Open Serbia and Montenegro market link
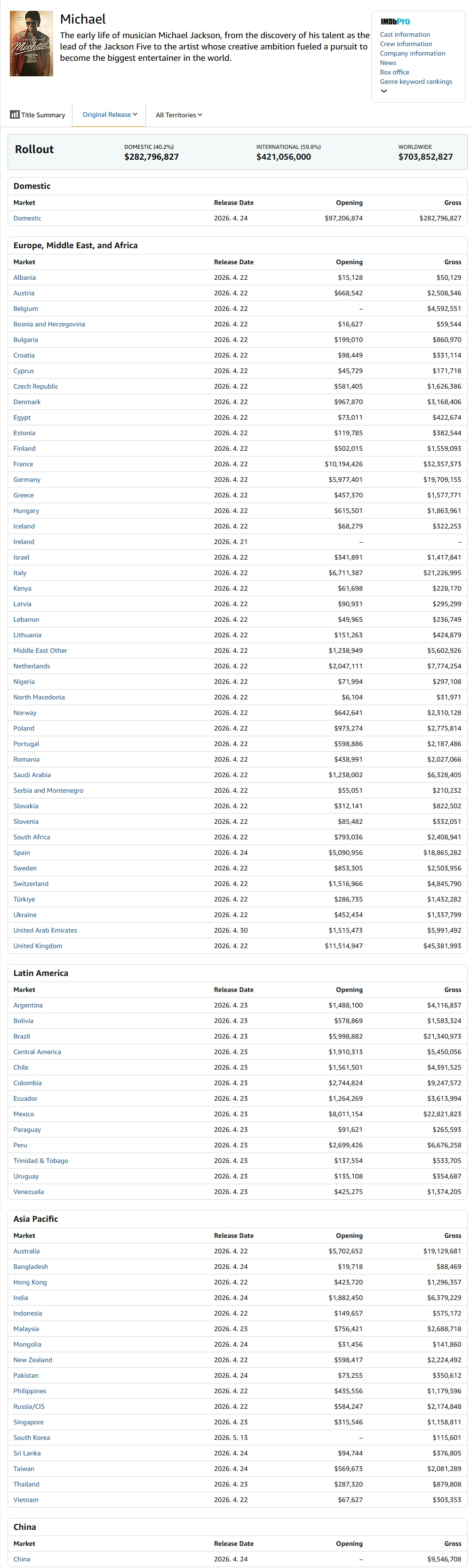Screen dimensions: 471x1568 coord(48,791)
